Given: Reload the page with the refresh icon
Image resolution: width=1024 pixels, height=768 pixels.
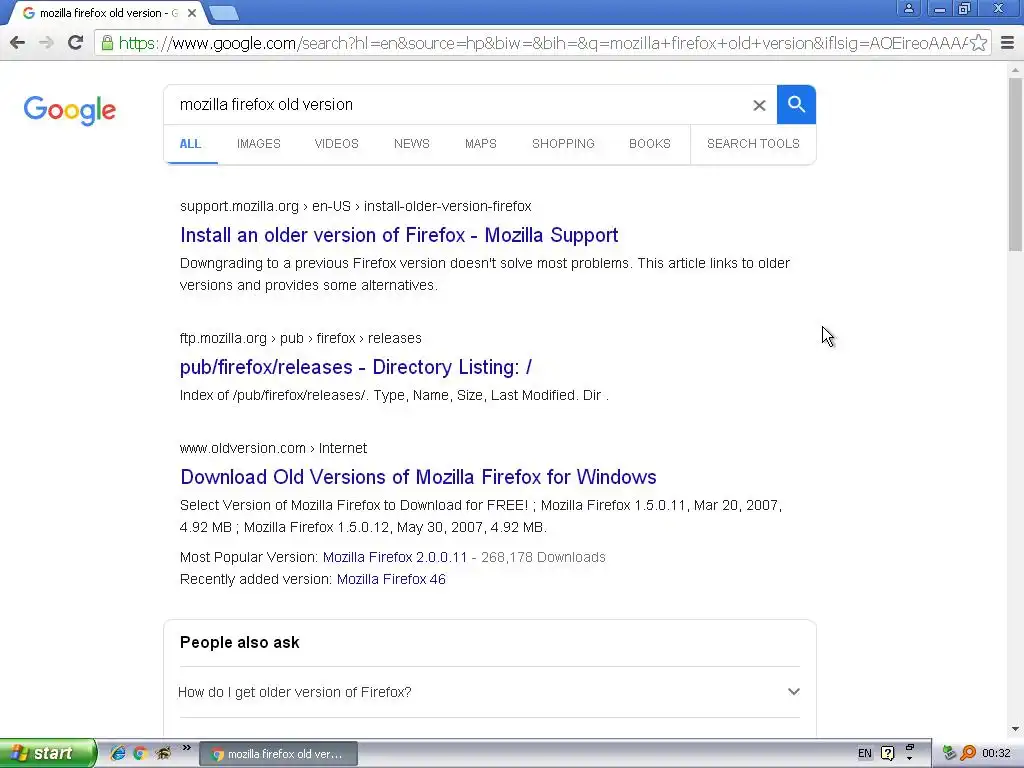Looking at the screenshot, I should [x=76, y=43].
